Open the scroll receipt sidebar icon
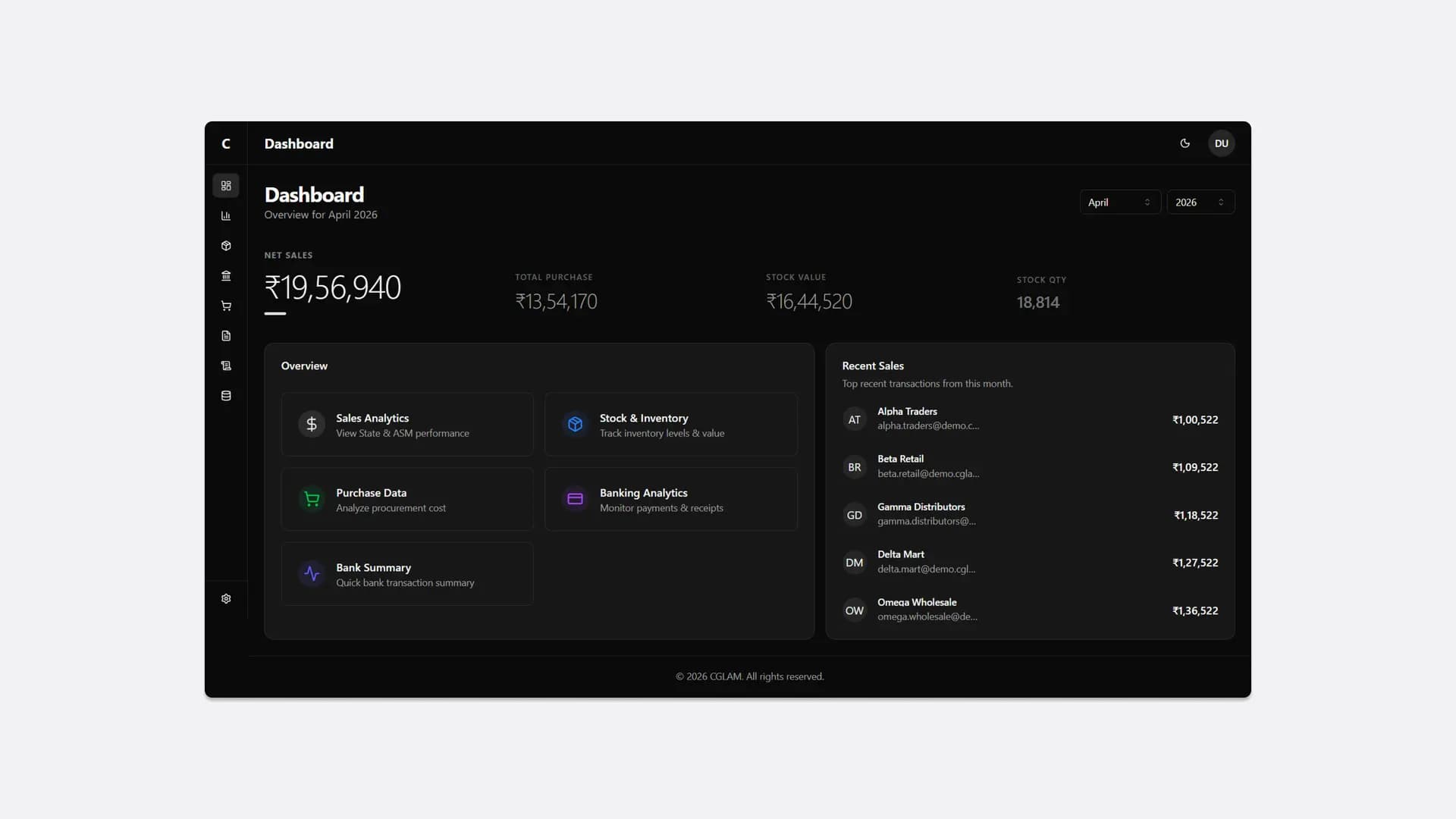 pos(226,366)
